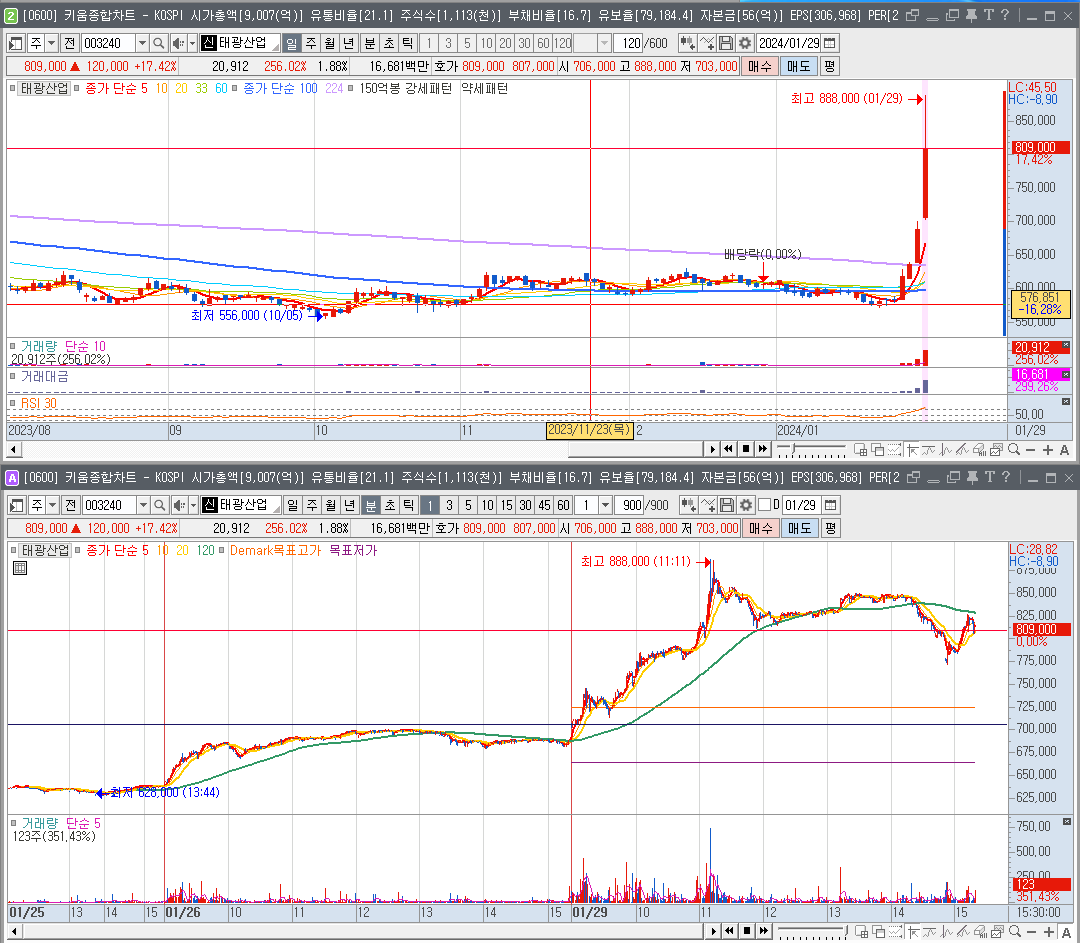Open the settings gear in the bottom chart toolbar
This screenshot has height=943, width=1080.
(746, 506)
